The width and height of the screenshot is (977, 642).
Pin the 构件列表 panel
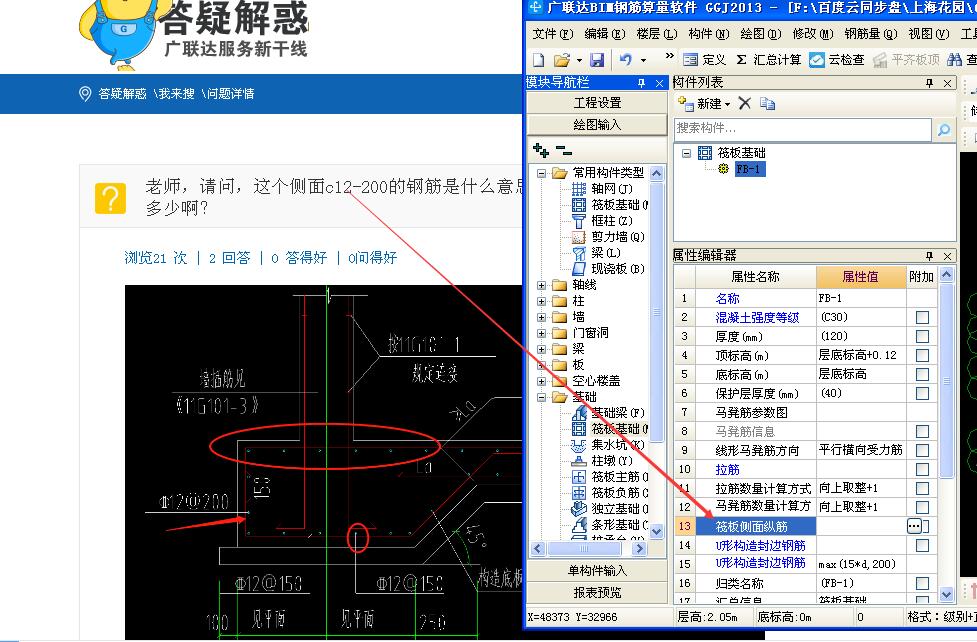(929, 83)
